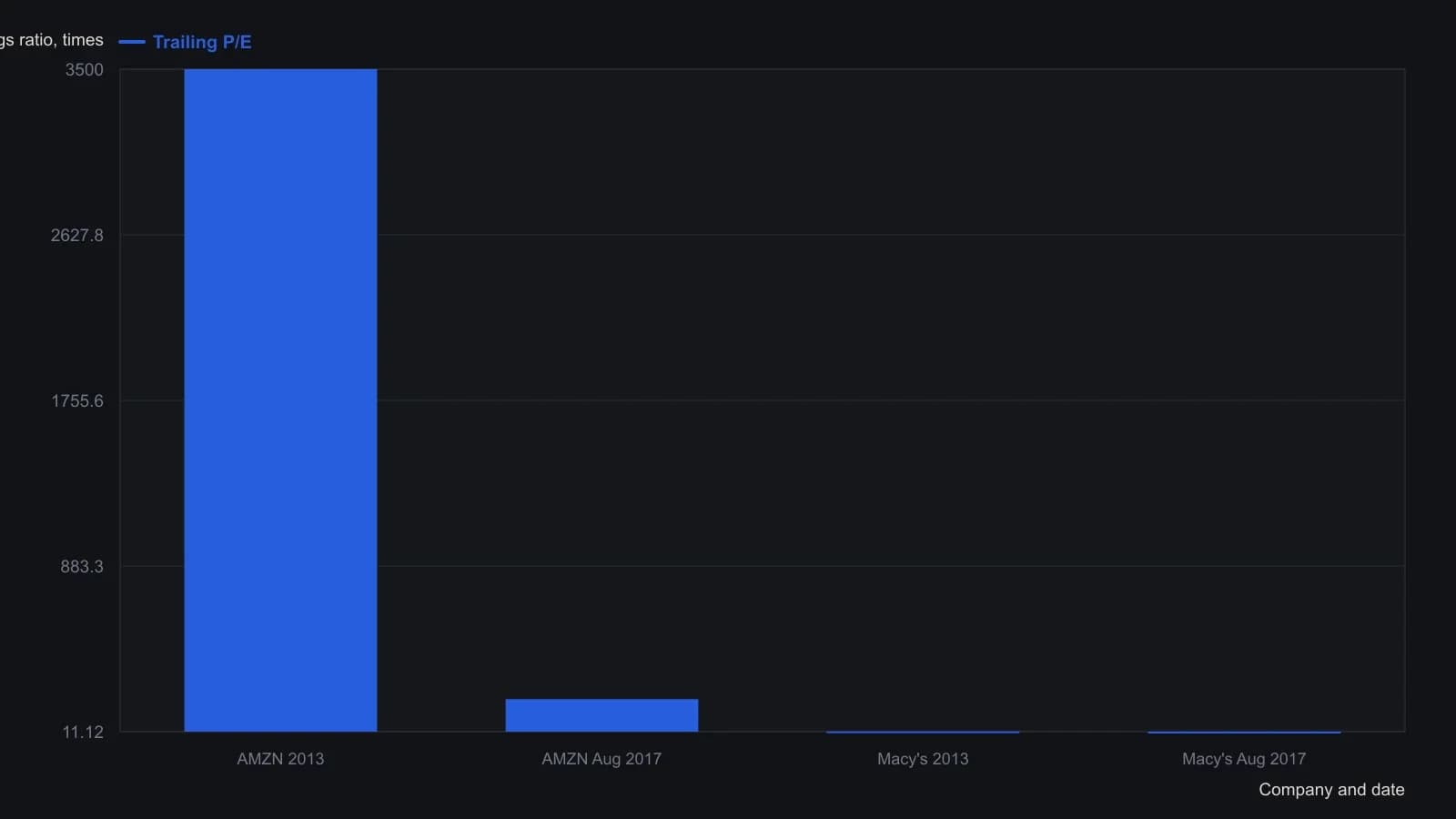Screen dimensions: 1456x819
Task: Click the 2627.8 y-axis value
Action: point(77,236)
